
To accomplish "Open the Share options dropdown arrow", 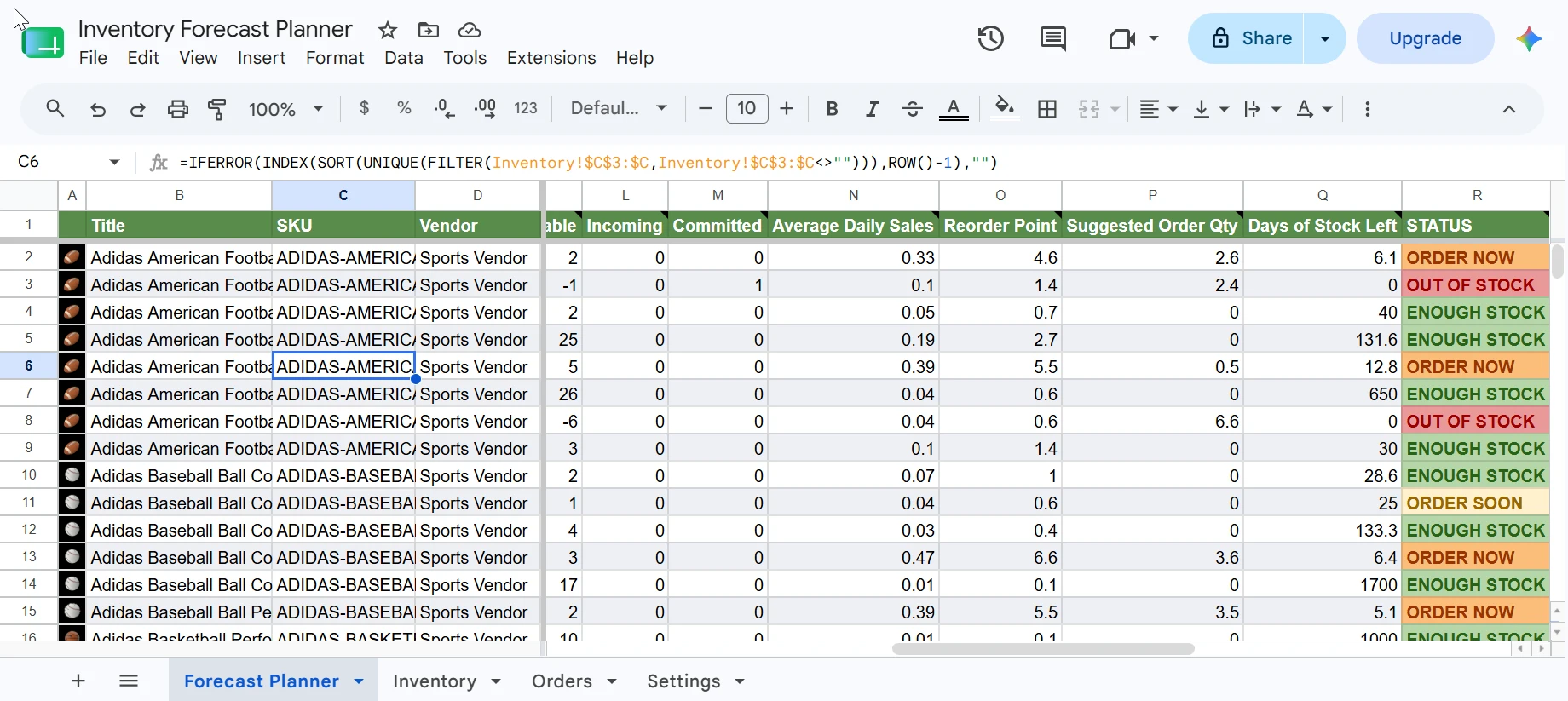I will (x=1325, y=38).
